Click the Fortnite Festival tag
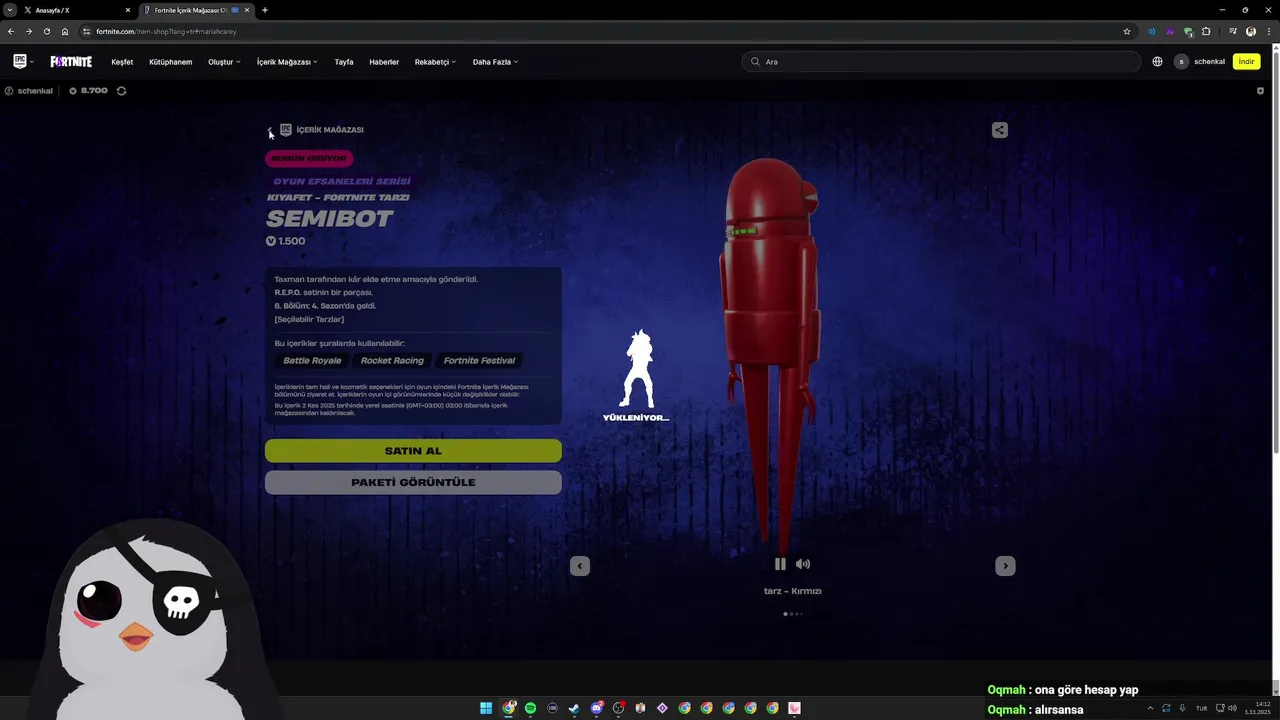Image resolution: width=1280 pixels, height=720 pixels. click(480, 361)
